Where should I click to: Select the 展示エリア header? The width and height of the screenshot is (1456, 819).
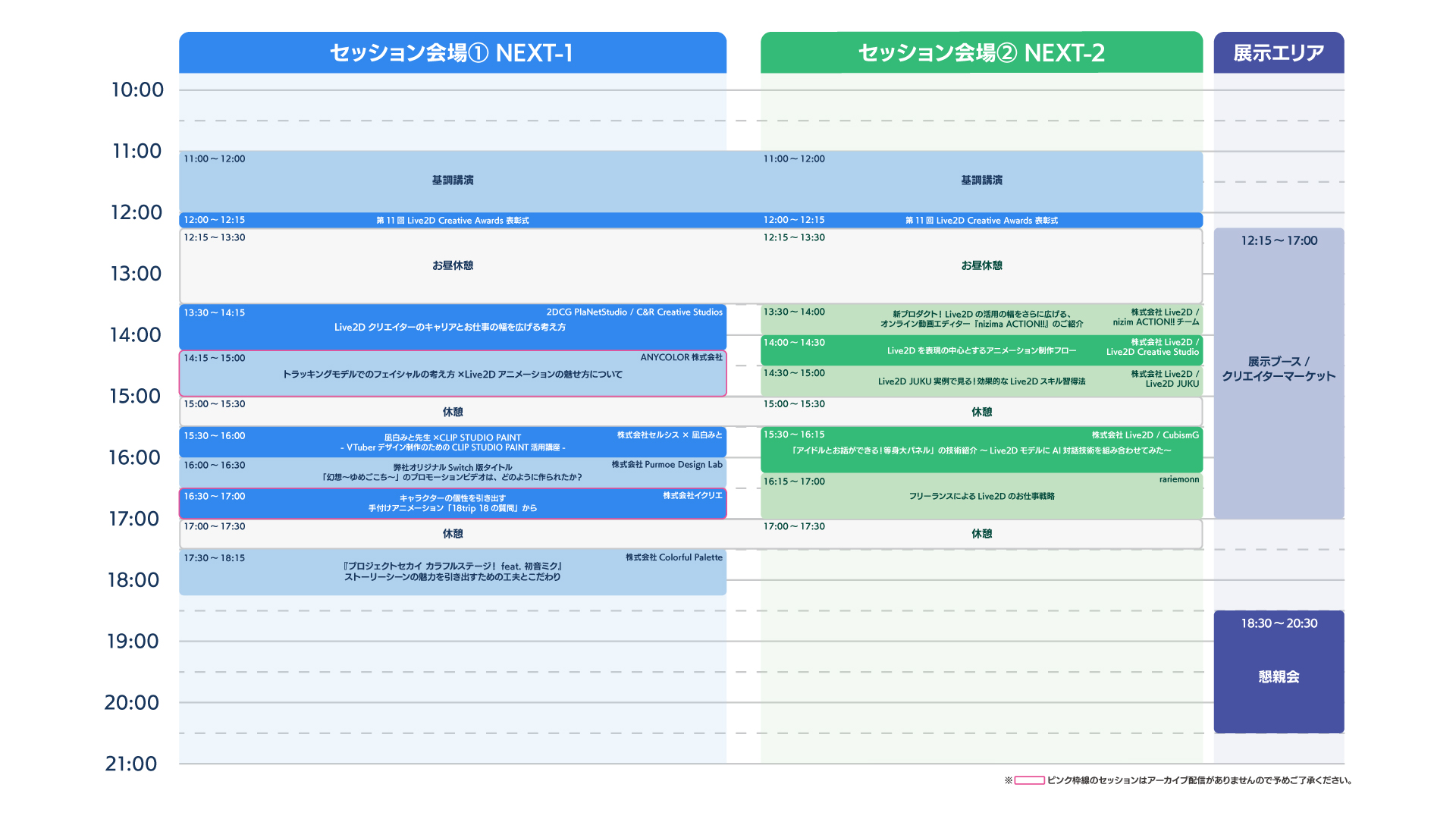point(1279,52)
